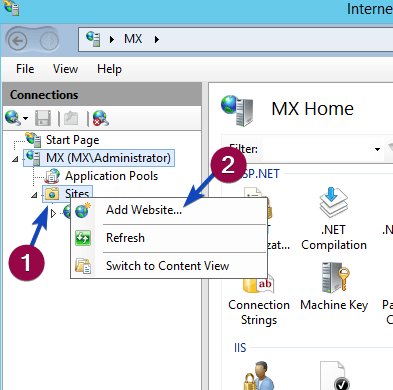Open the Connection Strings feature icon
Viewport: 393px width, 390px height.
[x=259, y=283]
